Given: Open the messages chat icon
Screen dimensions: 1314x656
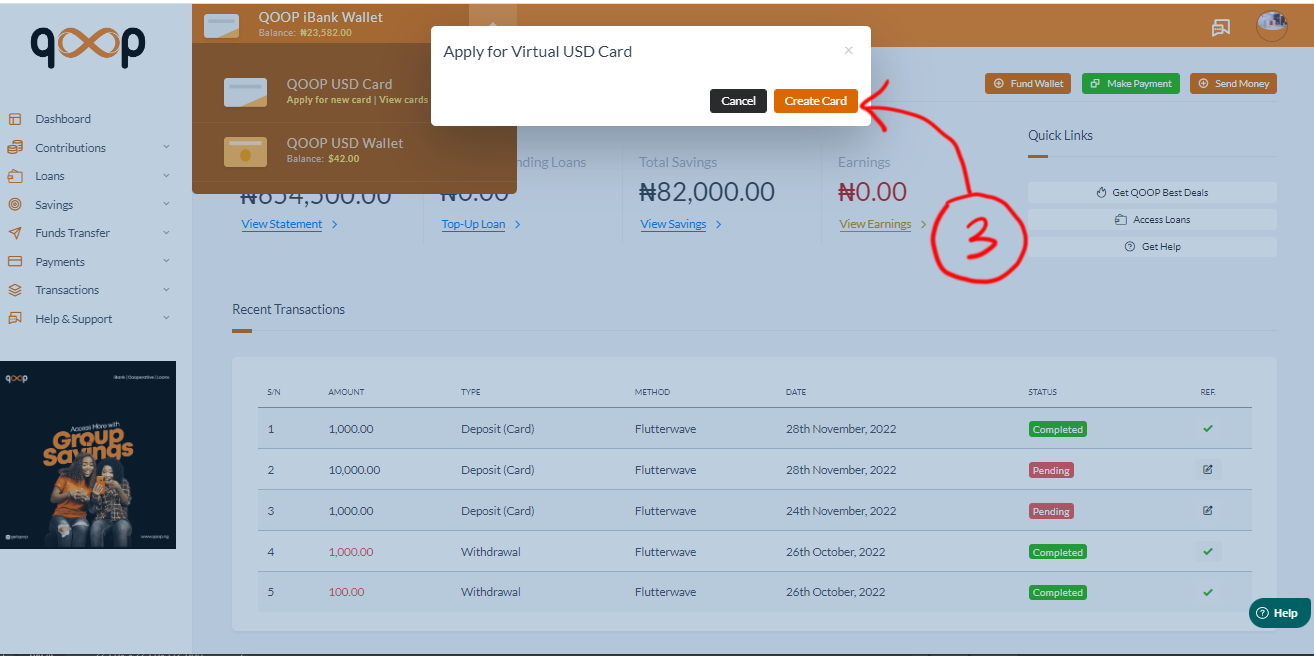Looking at the screenshot, I should coord(1221,27).
